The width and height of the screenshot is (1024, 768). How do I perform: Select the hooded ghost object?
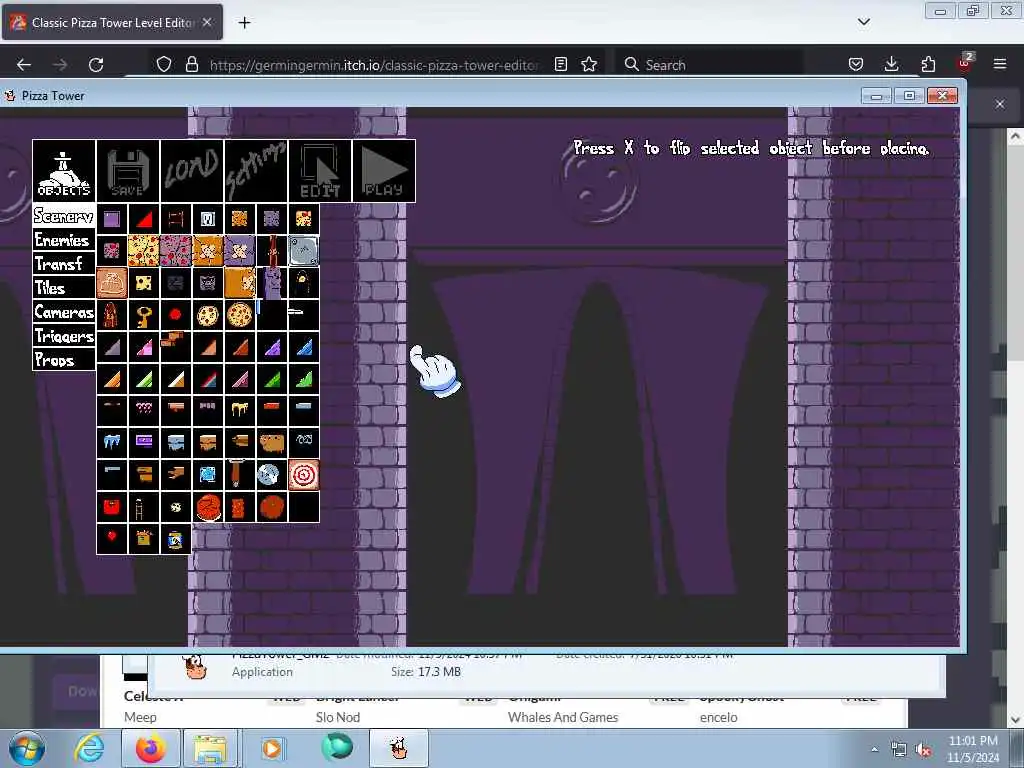[x=304, y=283]
